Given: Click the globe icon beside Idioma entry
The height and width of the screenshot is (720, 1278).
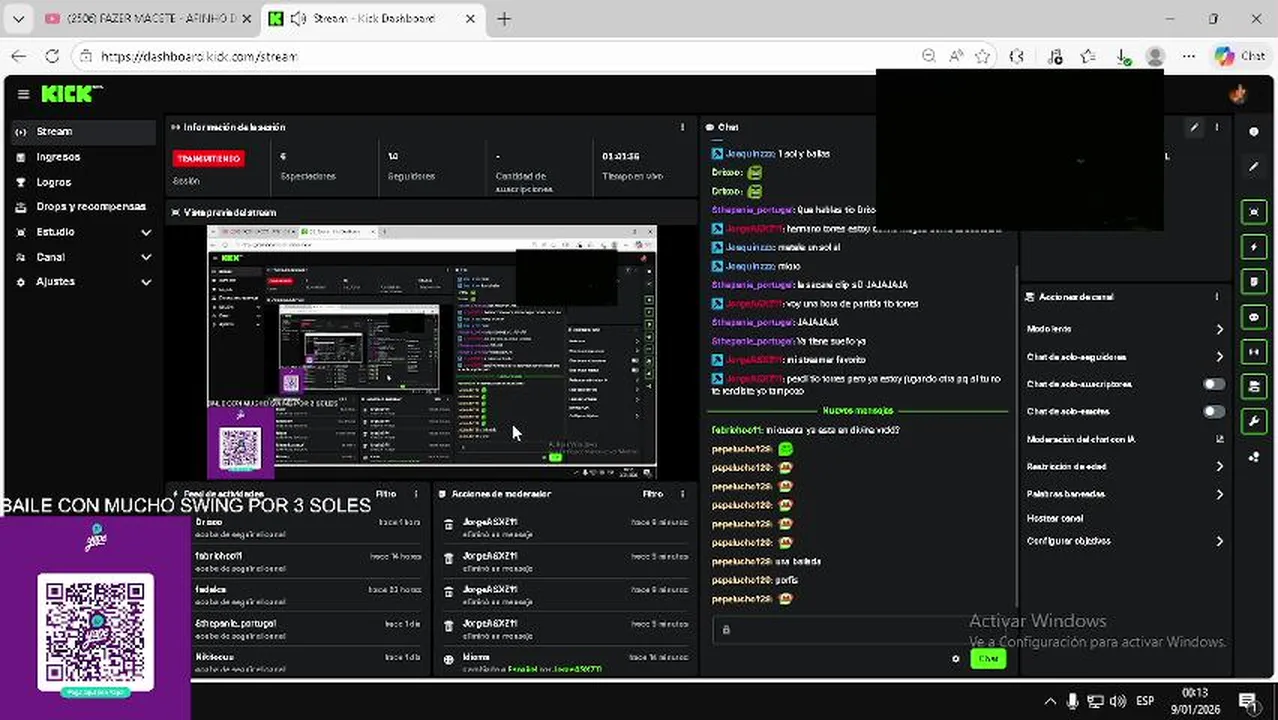Looking at the screenshot, I should click(x=449, y=659).
